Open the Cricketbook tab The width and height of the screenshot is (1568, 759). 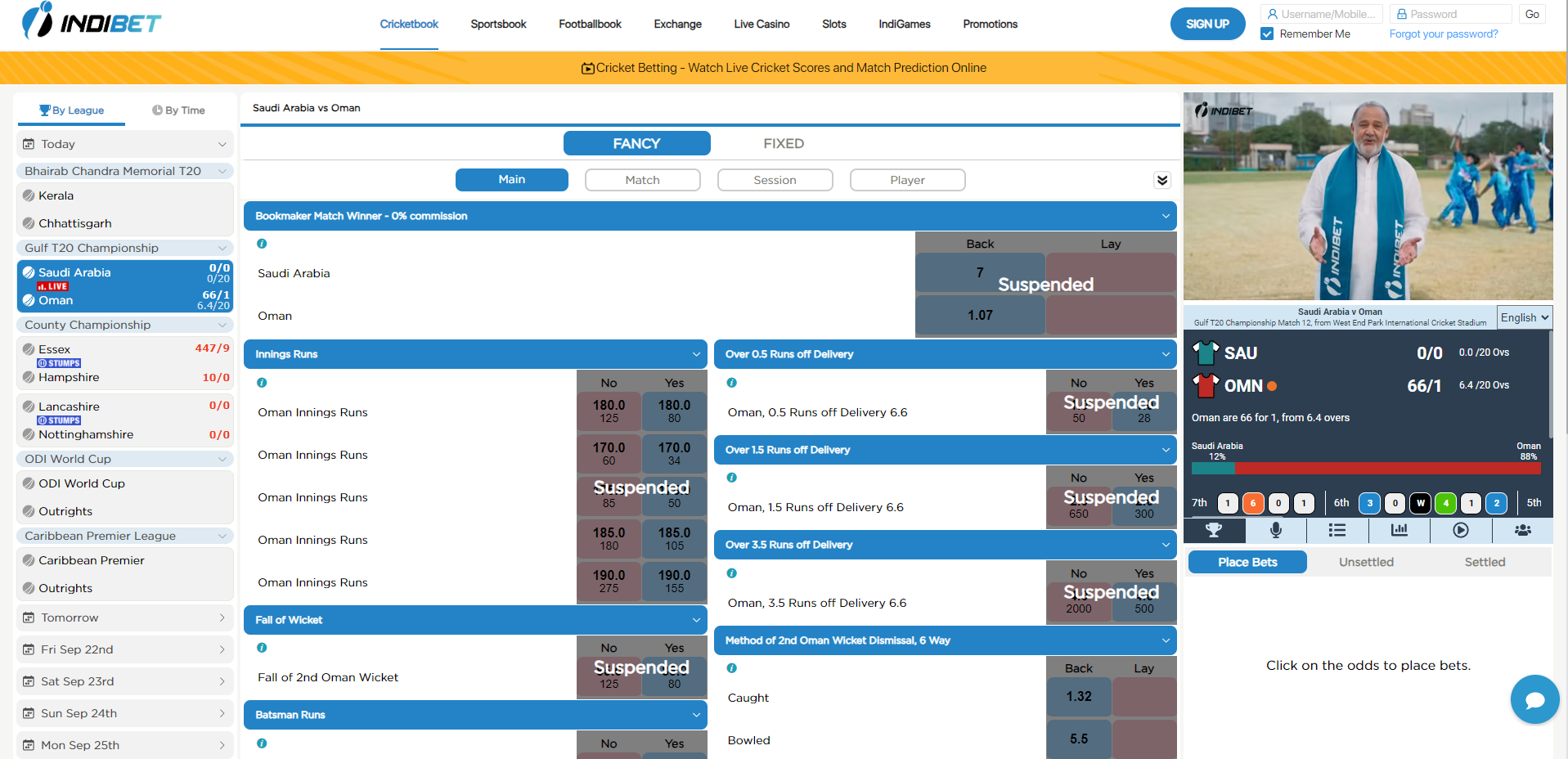pos(409,25)
